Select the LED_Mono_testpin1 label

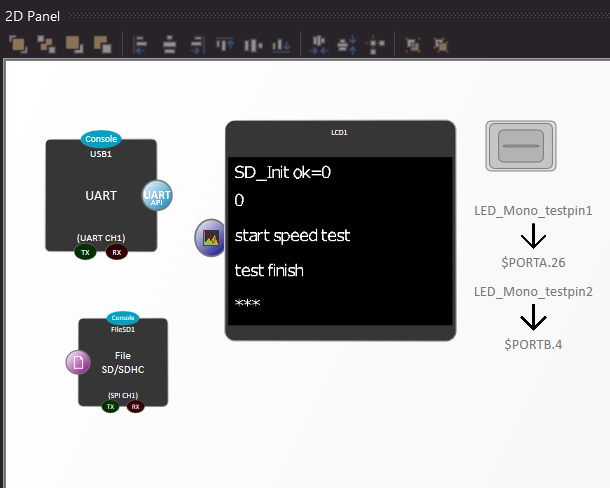coord(533,211)
